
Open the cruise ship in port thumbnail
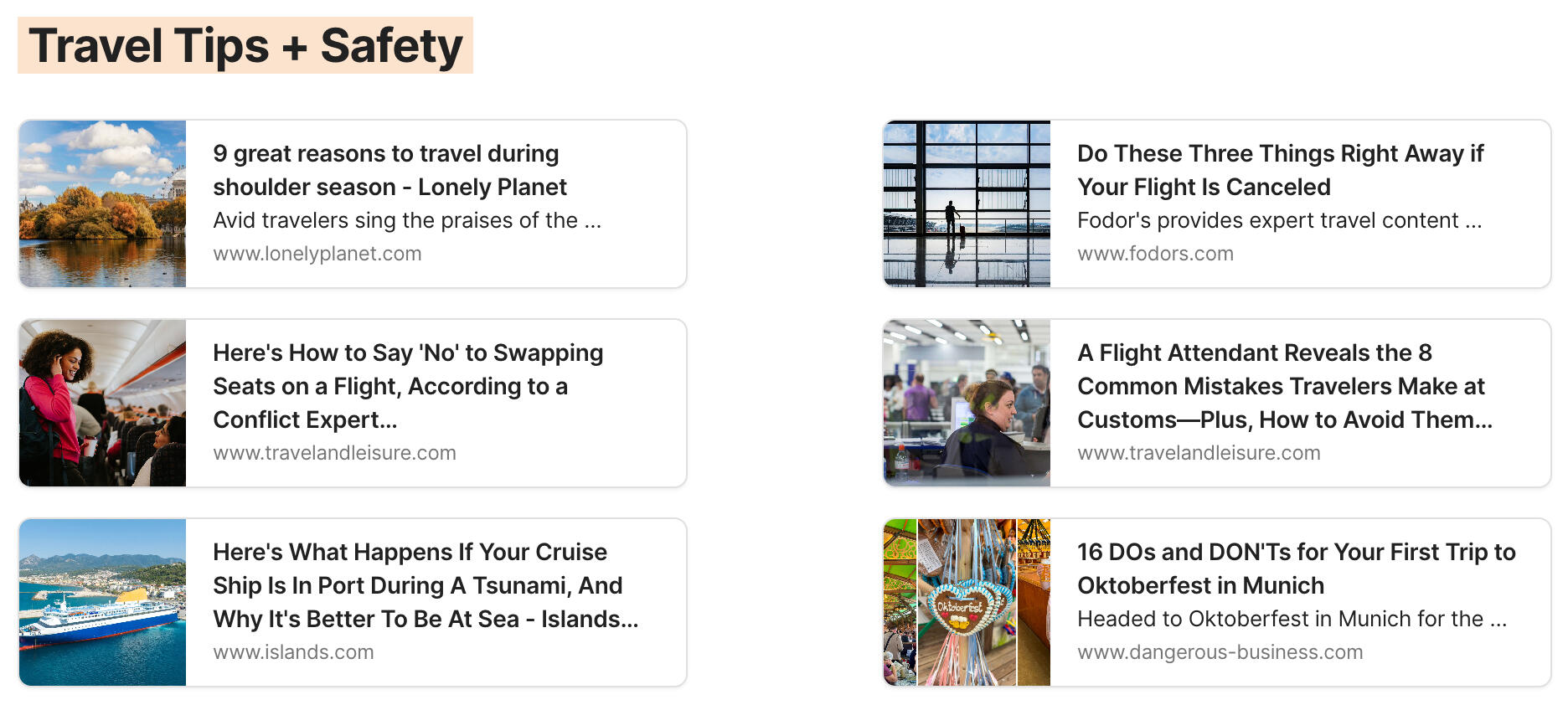[x=102, y=602]
